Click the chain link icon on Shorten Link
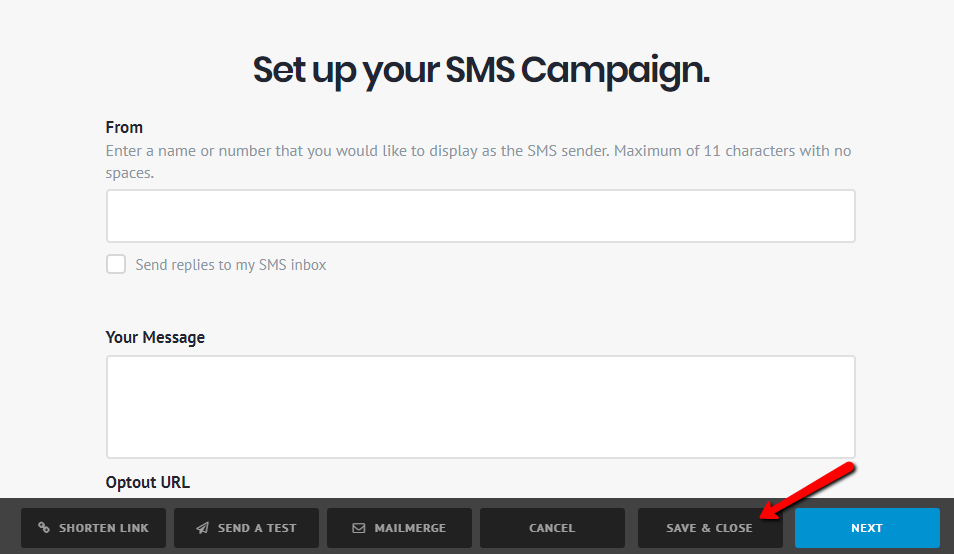This screenshot has height=554, width=954. pos(44,528)
